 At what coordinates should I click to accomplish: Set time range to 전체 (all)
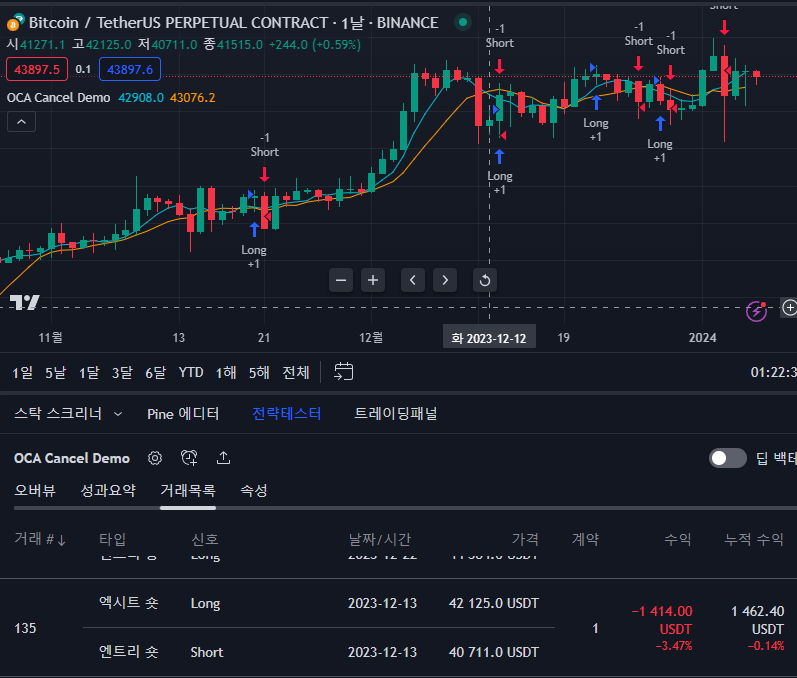296,373
